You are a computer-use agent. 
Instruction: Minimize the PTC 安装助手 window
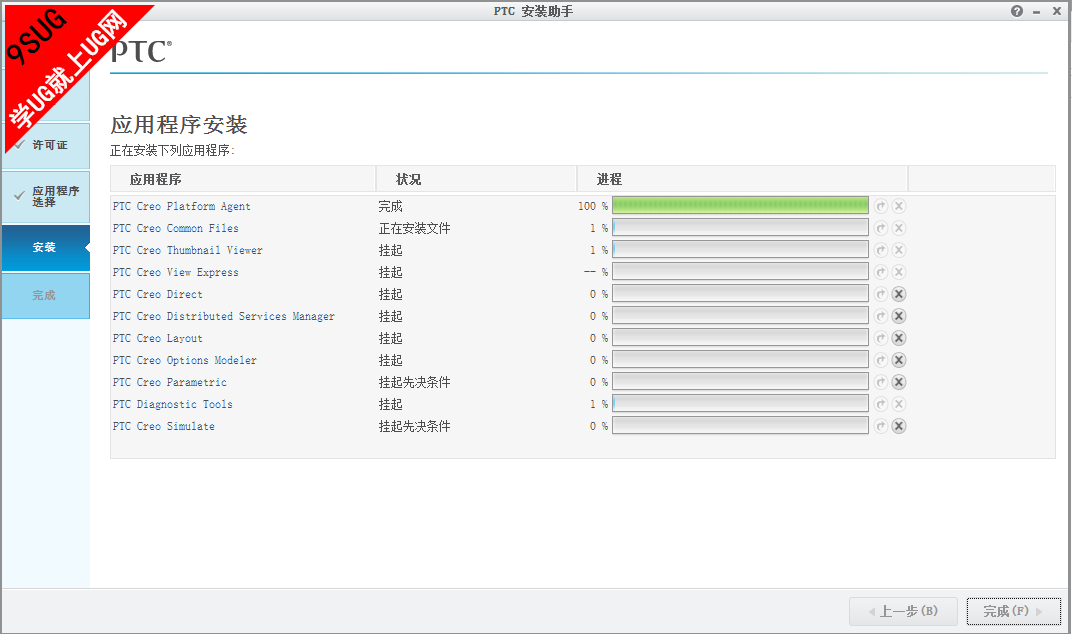(x=1036, y=12)
